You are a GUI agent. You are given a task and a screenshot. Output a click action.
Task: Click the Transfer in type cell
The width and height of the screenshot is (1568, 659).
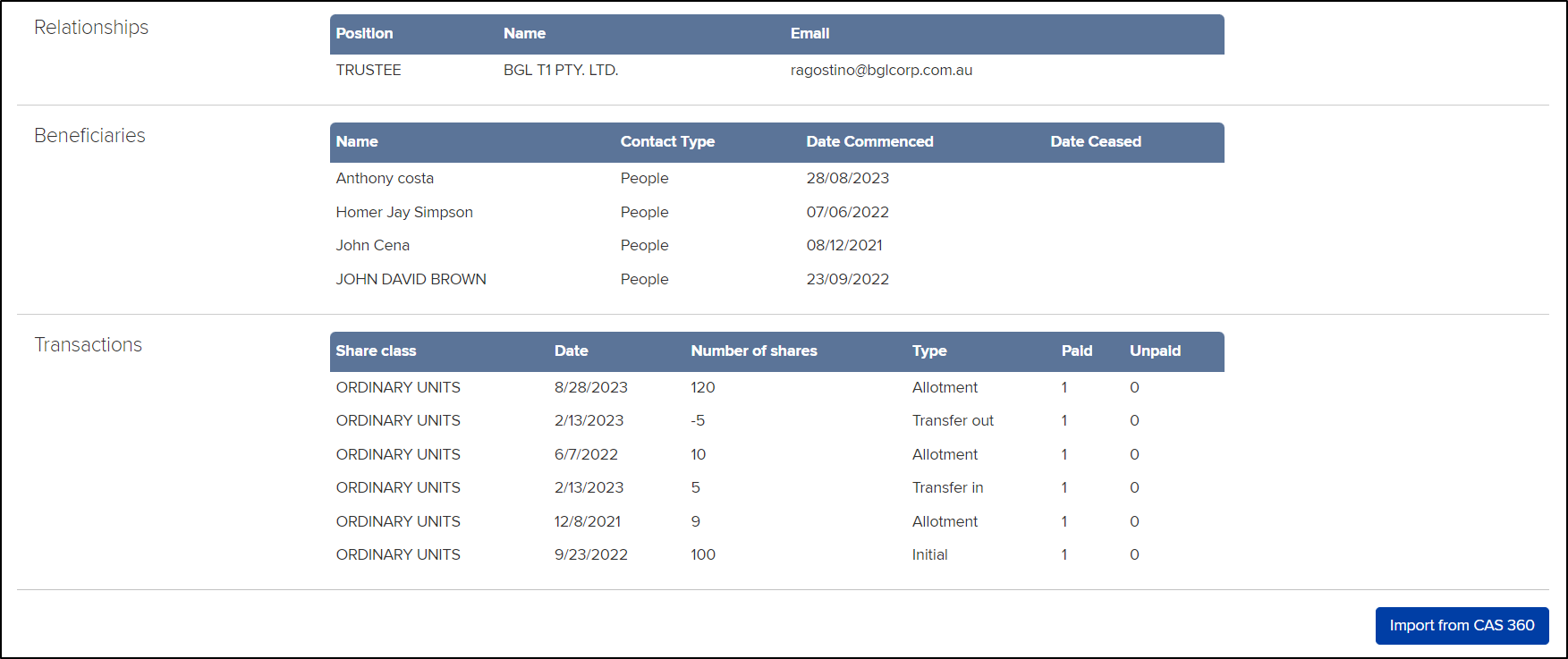click(x=947, y=487)
